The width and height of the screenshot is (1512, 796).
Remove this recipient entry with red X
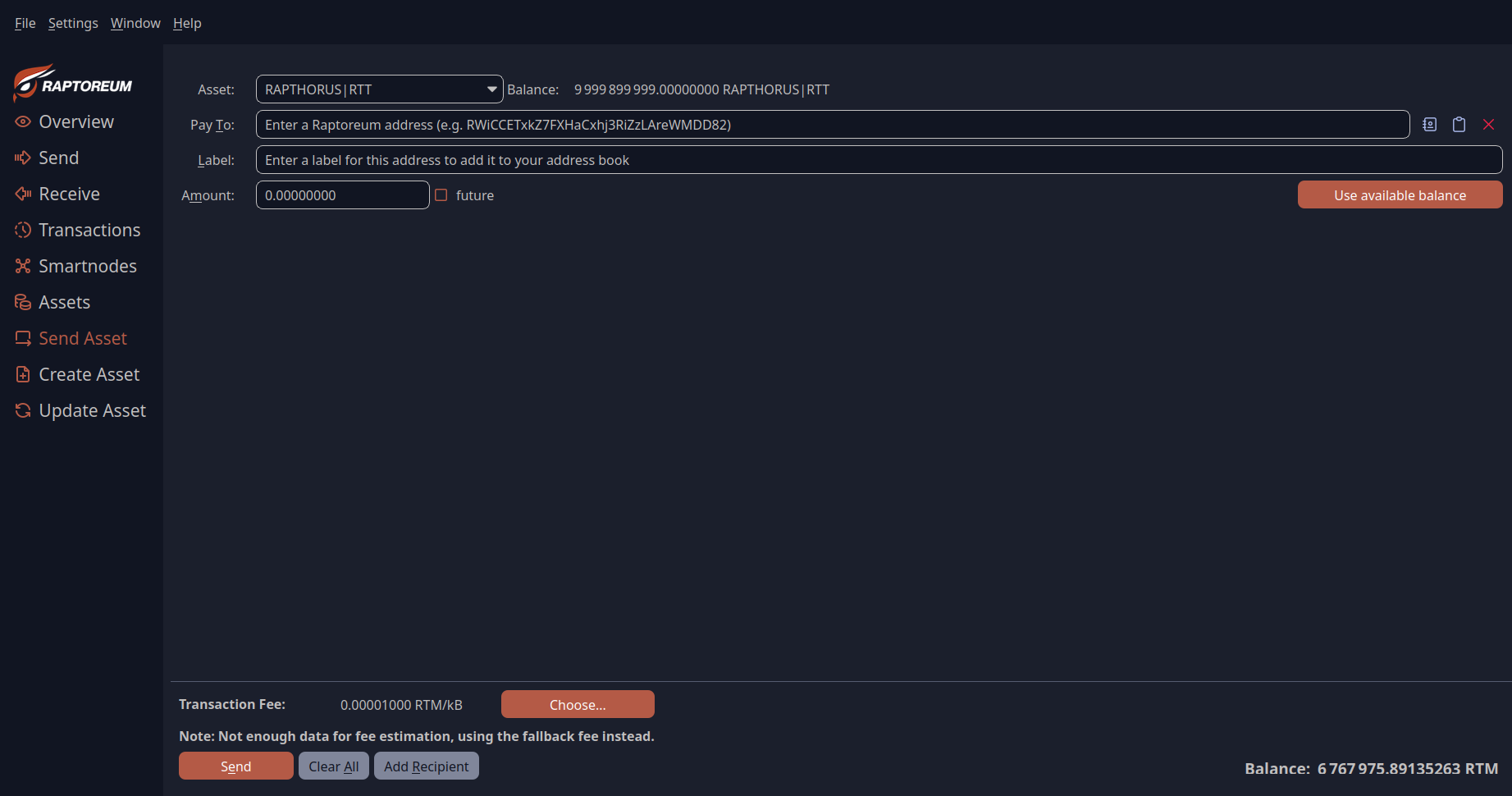(x=1488, y=125)
